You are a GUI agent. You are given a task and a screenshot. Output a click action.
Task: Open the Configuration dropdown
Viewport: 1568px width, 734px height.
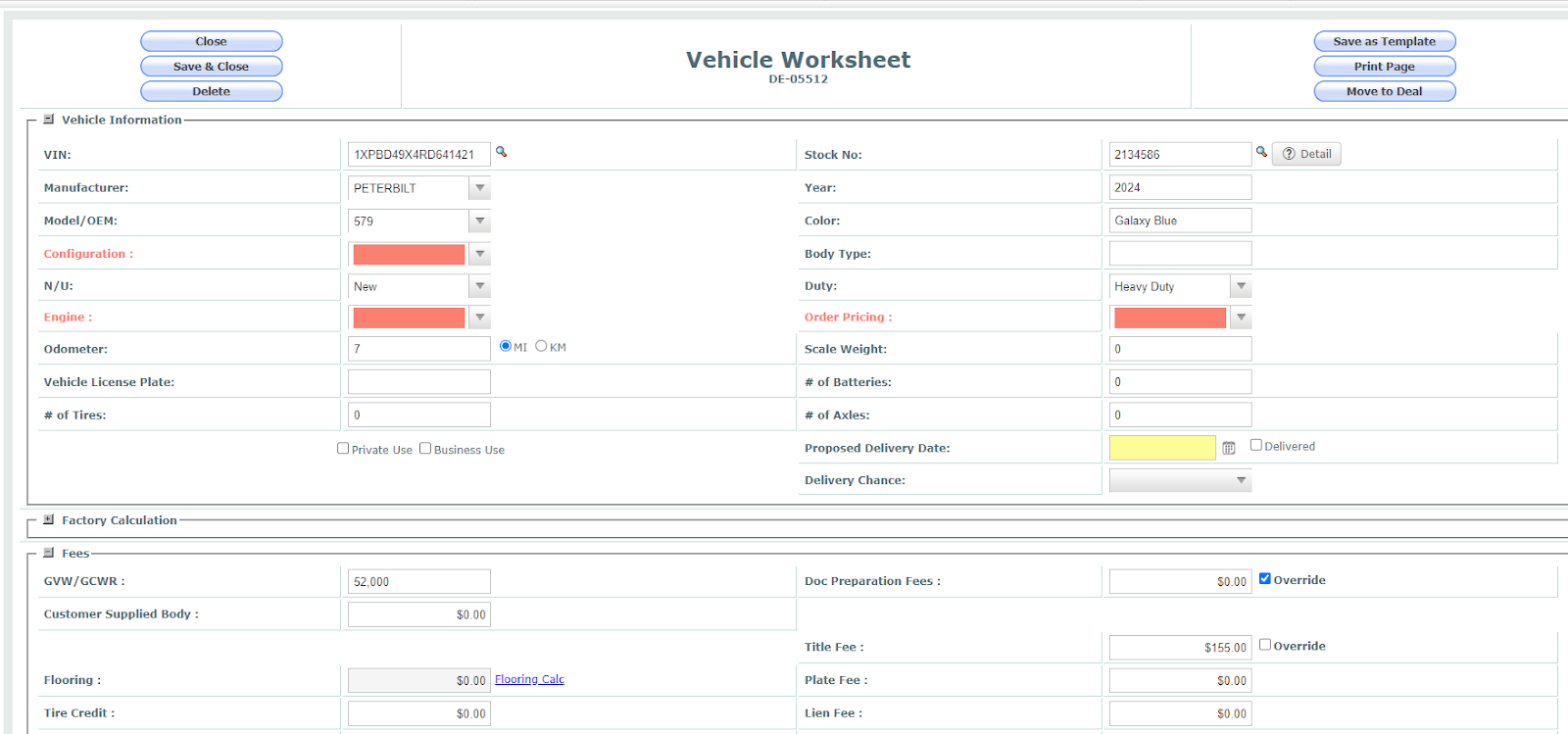pyautogui.click(x=479, y=254)
